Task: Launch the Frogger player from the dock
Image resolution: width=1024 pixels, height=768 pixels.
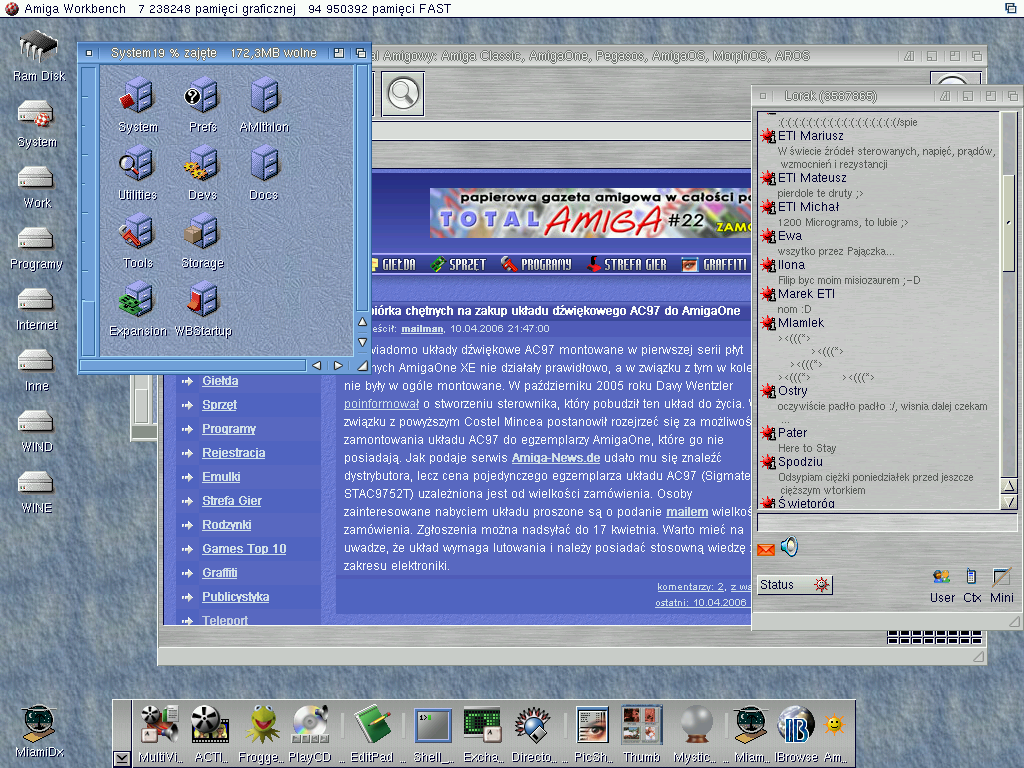Action: (x=262, y=733)
